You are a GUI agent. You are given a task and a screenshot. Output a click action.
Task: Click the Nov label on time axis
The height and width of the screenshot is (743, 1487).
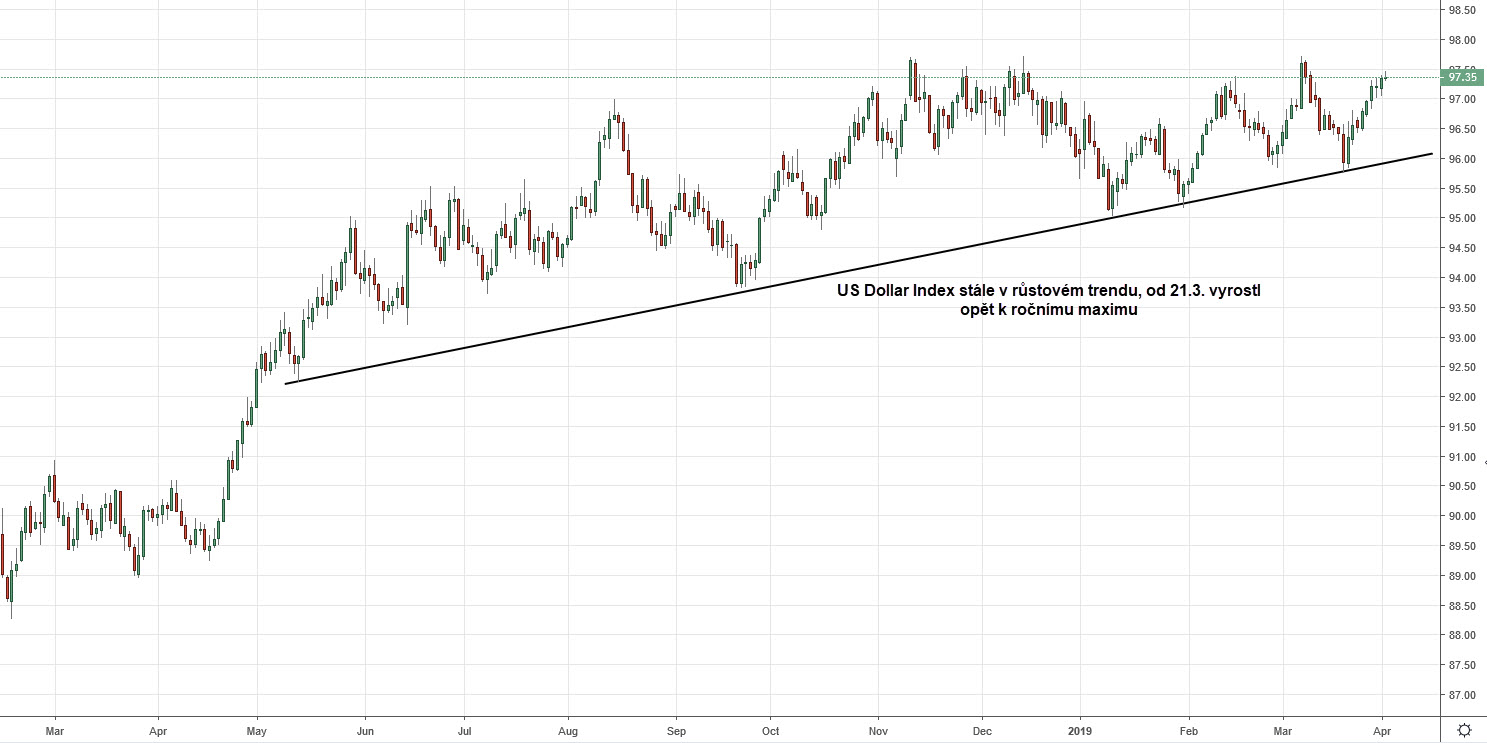[878, 730]
